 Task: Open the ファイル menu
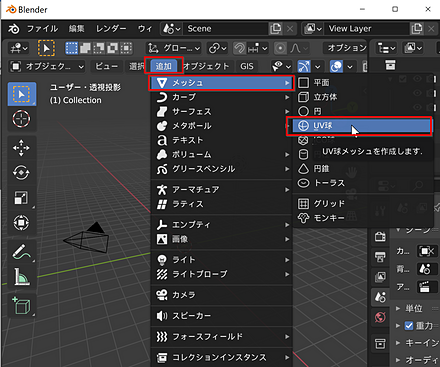click(42, 29)
